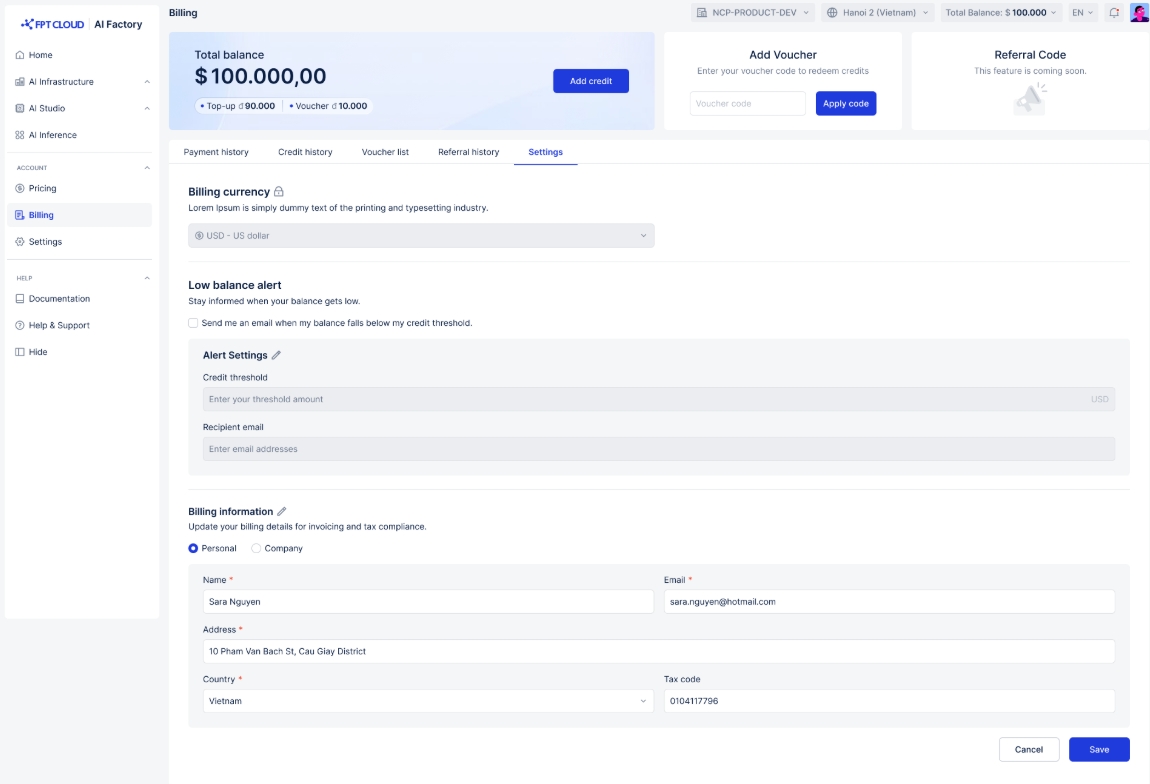
Task: Click the Voucher code input field
Action: tap(747, 104)
